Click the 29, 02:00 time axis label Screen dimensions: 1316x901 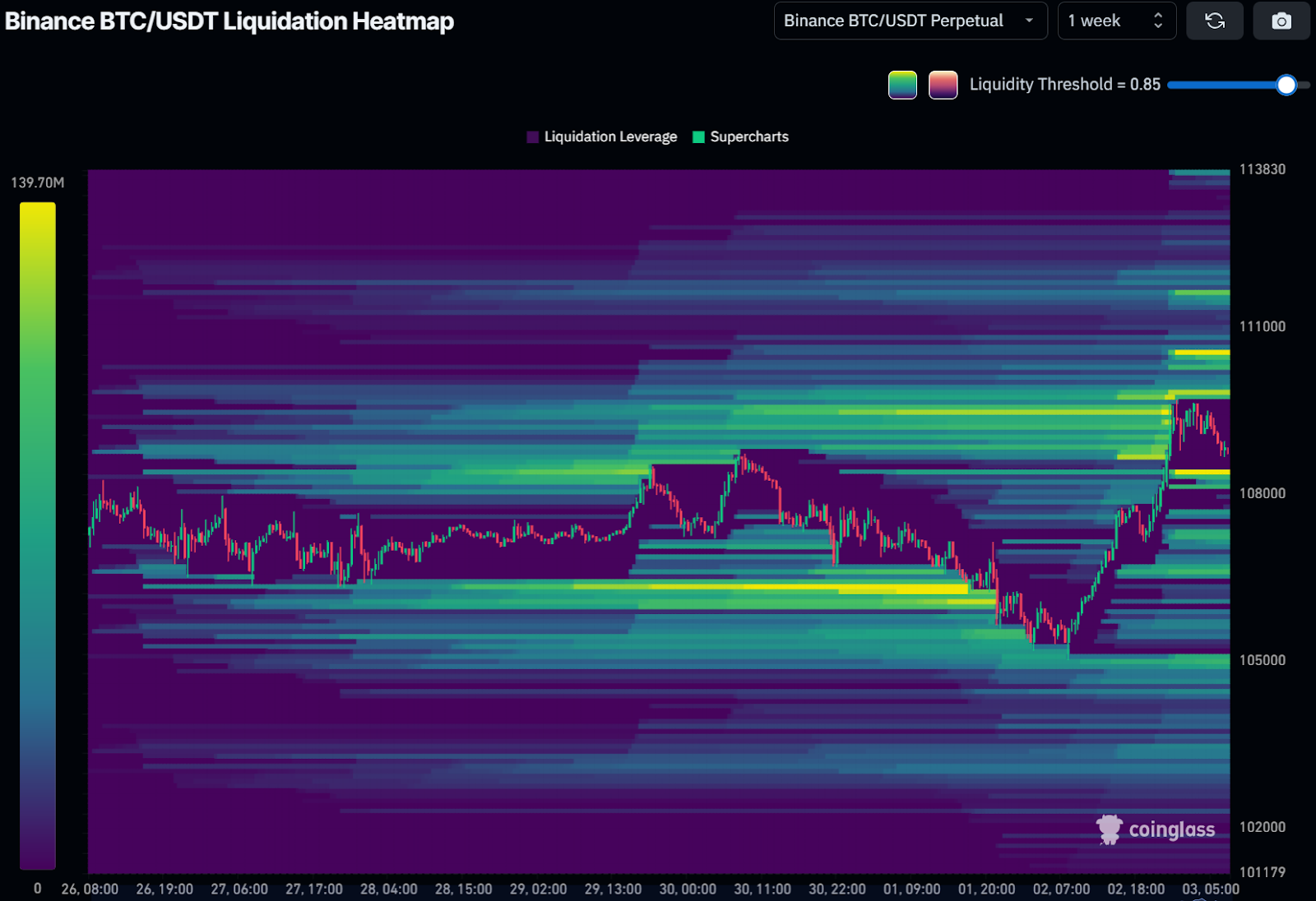coord(539,889)
